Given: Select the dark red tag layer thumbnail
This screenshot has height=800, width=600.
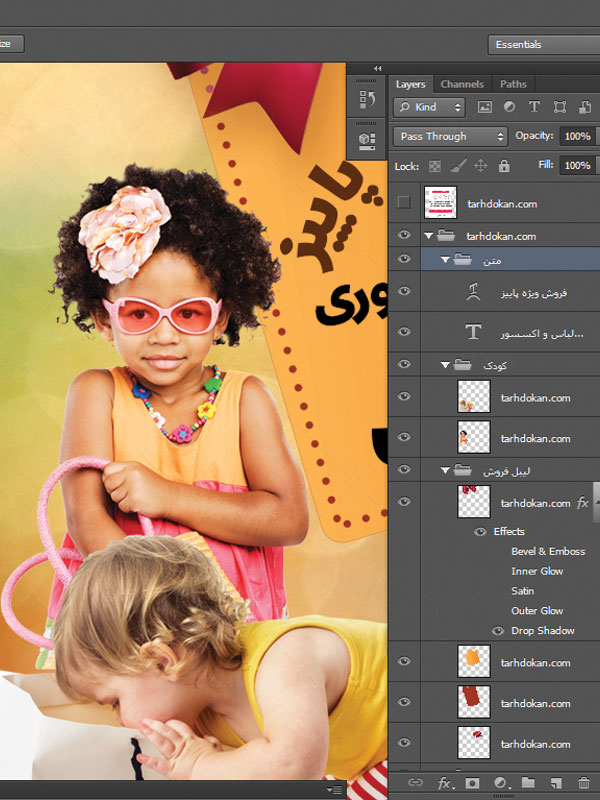Looking at the screenshot, I should tap(473, 702).
